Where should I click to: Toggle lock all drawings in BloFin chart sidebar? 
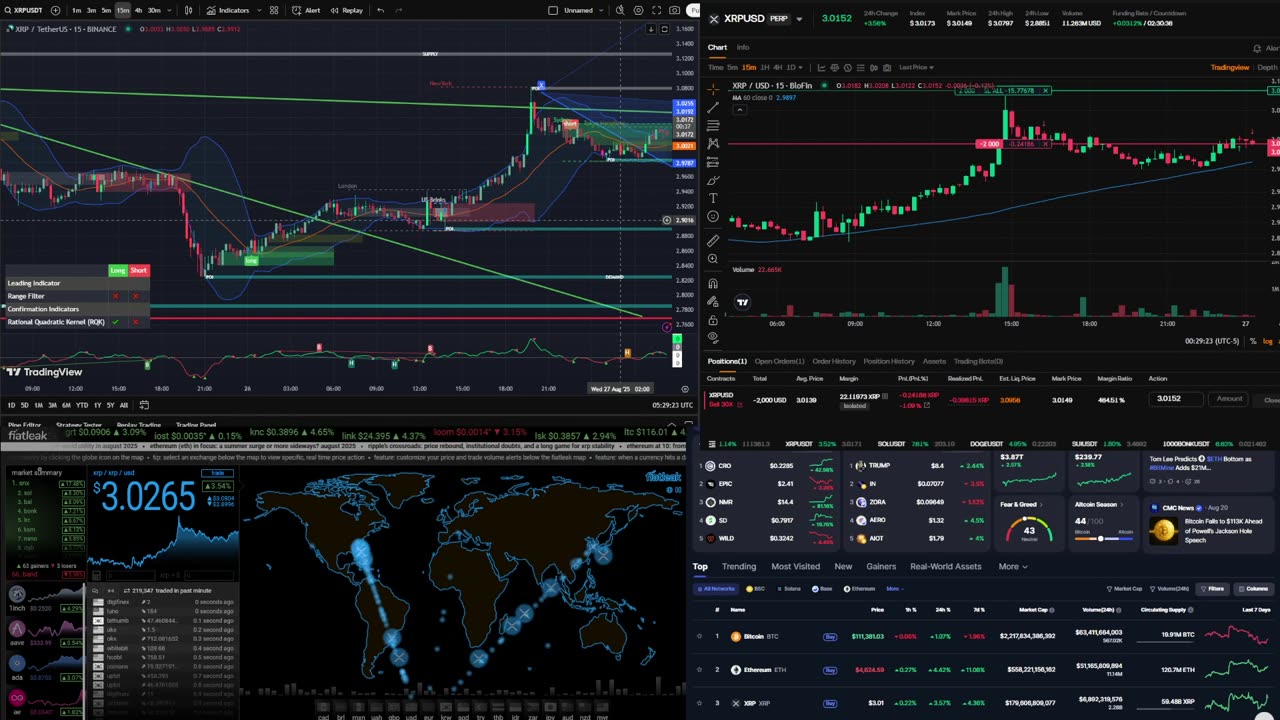[712, 320]
